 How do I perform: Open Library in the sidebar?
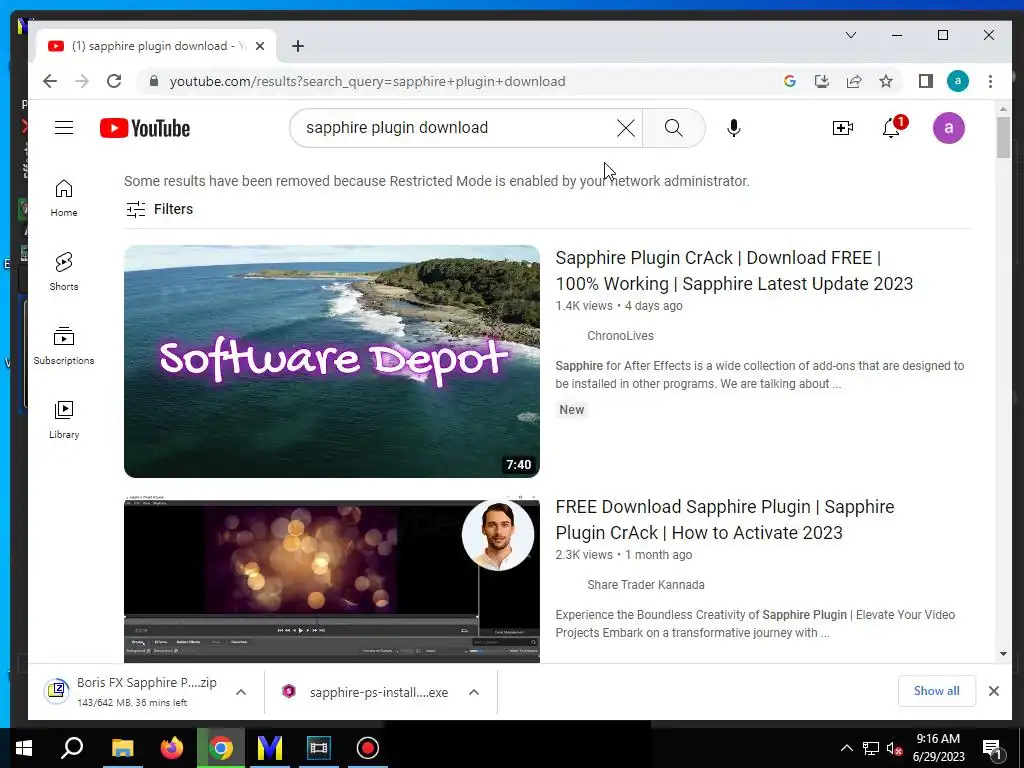[x=64, y=419]
